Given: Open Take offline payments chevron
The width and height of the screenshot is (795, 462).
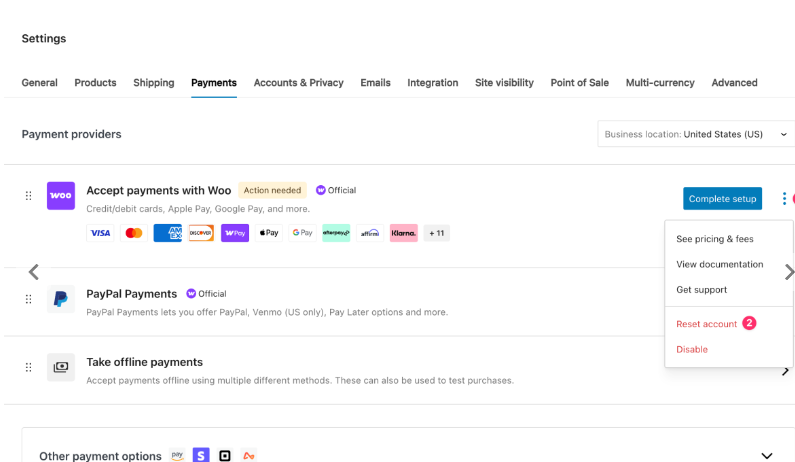Looking at the screenshot, I should coord(785,372).
